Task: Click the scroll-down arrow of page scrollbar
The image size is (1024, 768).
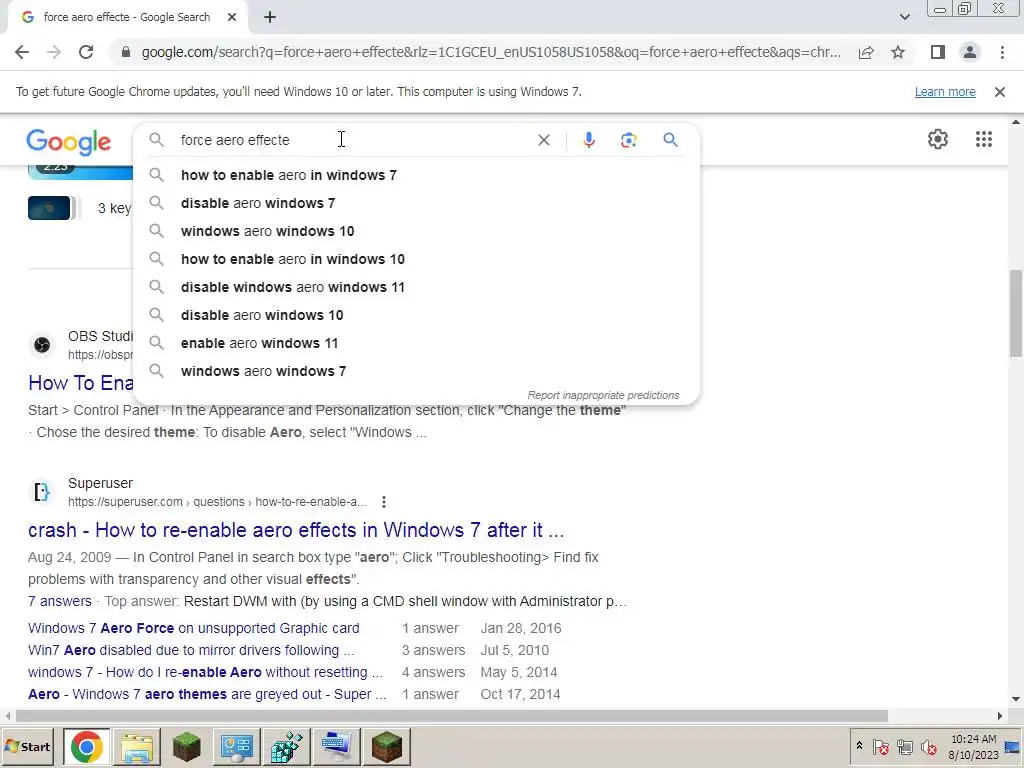Action: point(1016,700)
